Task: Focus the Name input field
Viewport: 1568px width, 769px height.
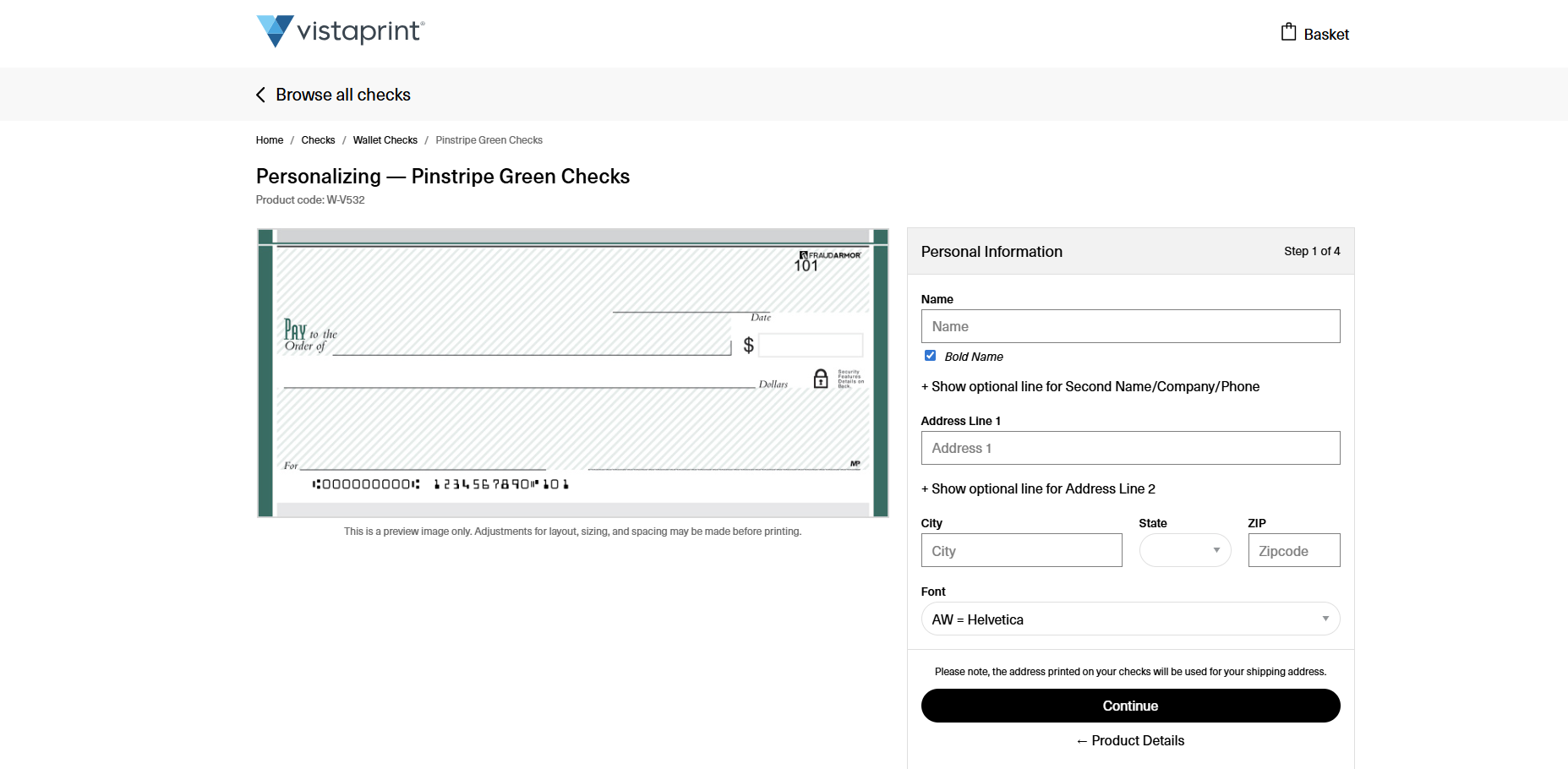Action: (1130, 326)
